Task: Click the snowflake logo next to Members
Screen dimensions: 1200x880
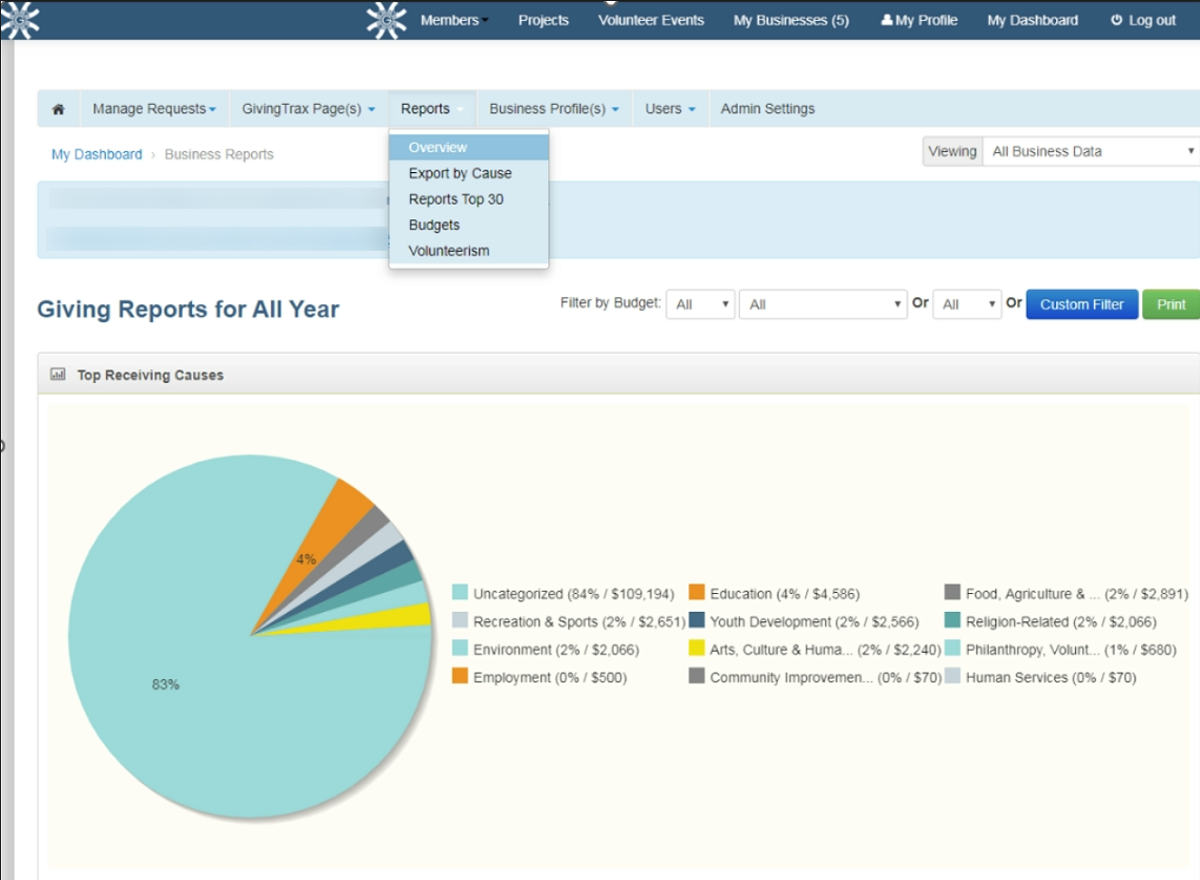Action: [x=387, y=20]
